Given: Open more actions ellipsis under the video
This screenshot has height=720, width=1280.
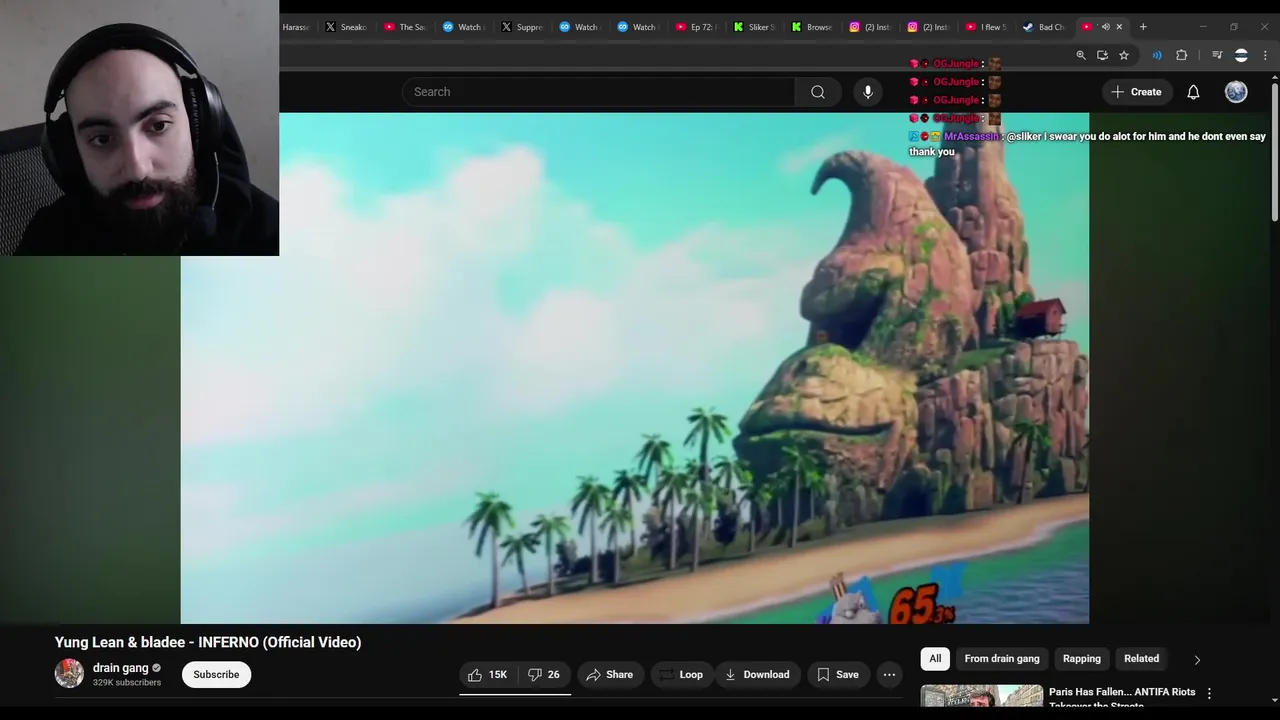Looking at the screenshot, I should (x=889, y=675).
